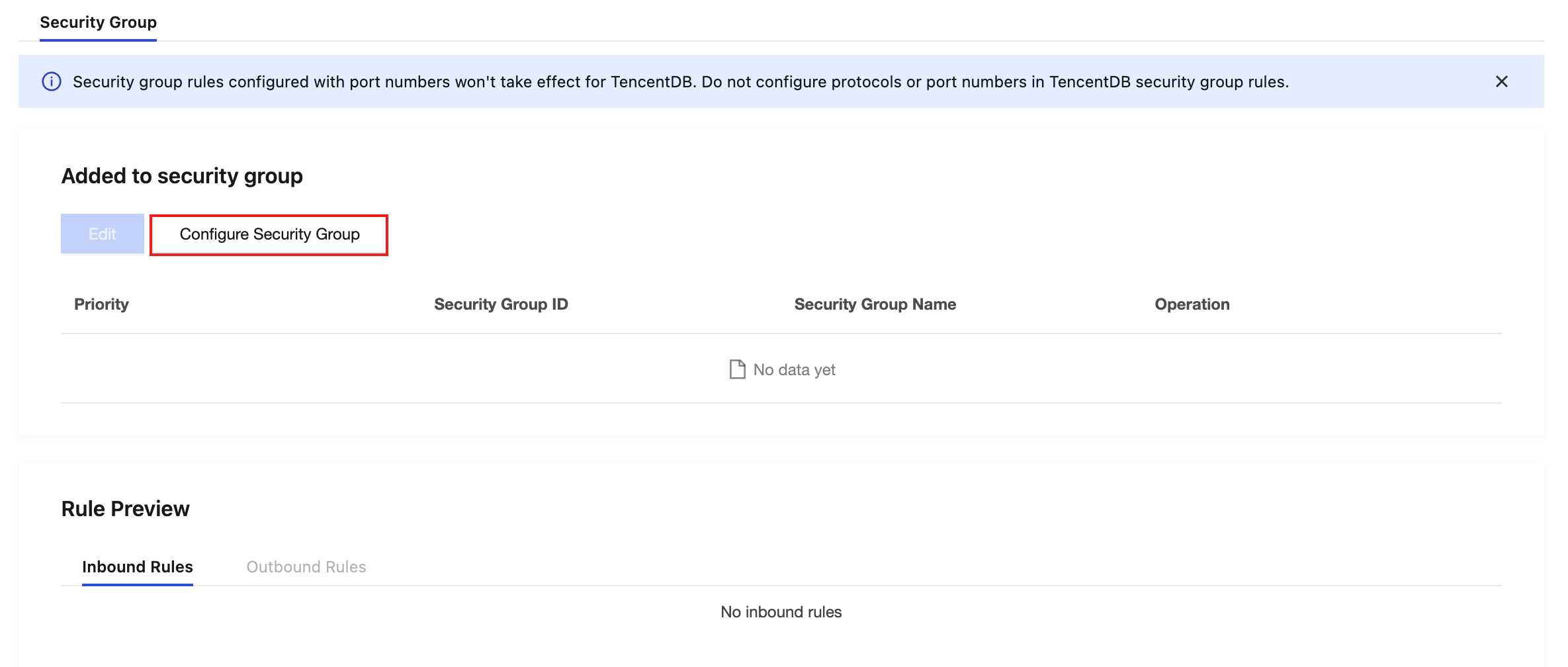Click the blue underline below Security Group tab
Image resolution: width=1568 pixels, height=667 pixels.
(x=98, y=40)
